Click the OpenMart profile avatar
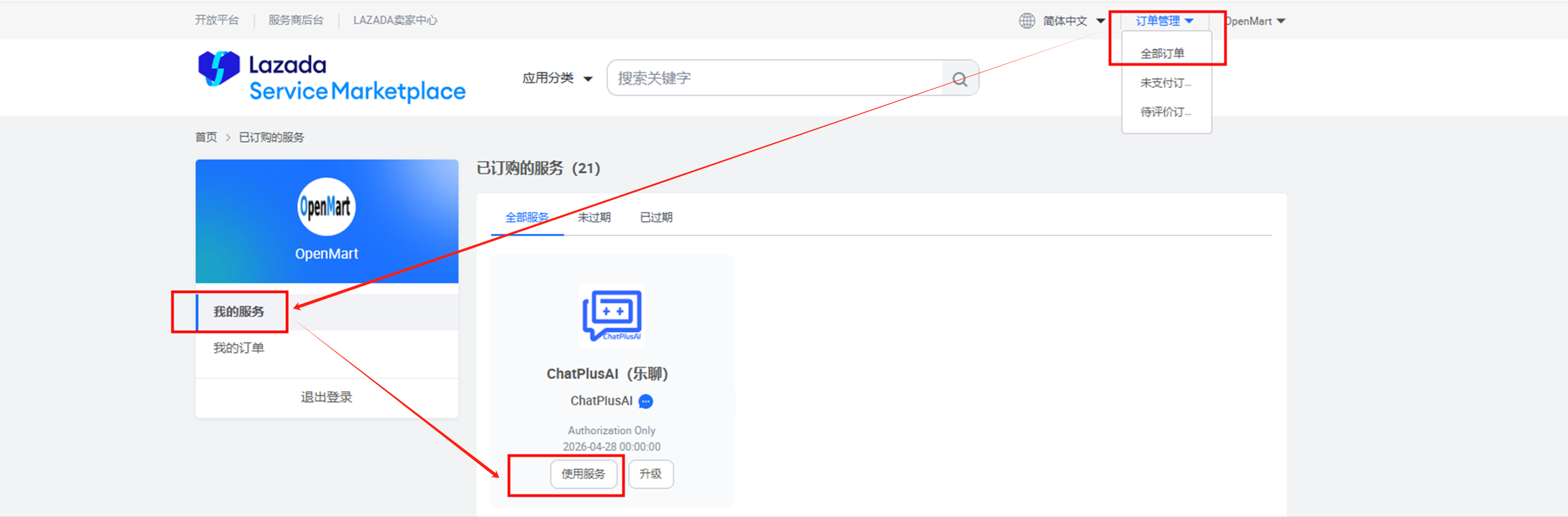This screenshot has width=1568, height=517. (x=326, y=207)
